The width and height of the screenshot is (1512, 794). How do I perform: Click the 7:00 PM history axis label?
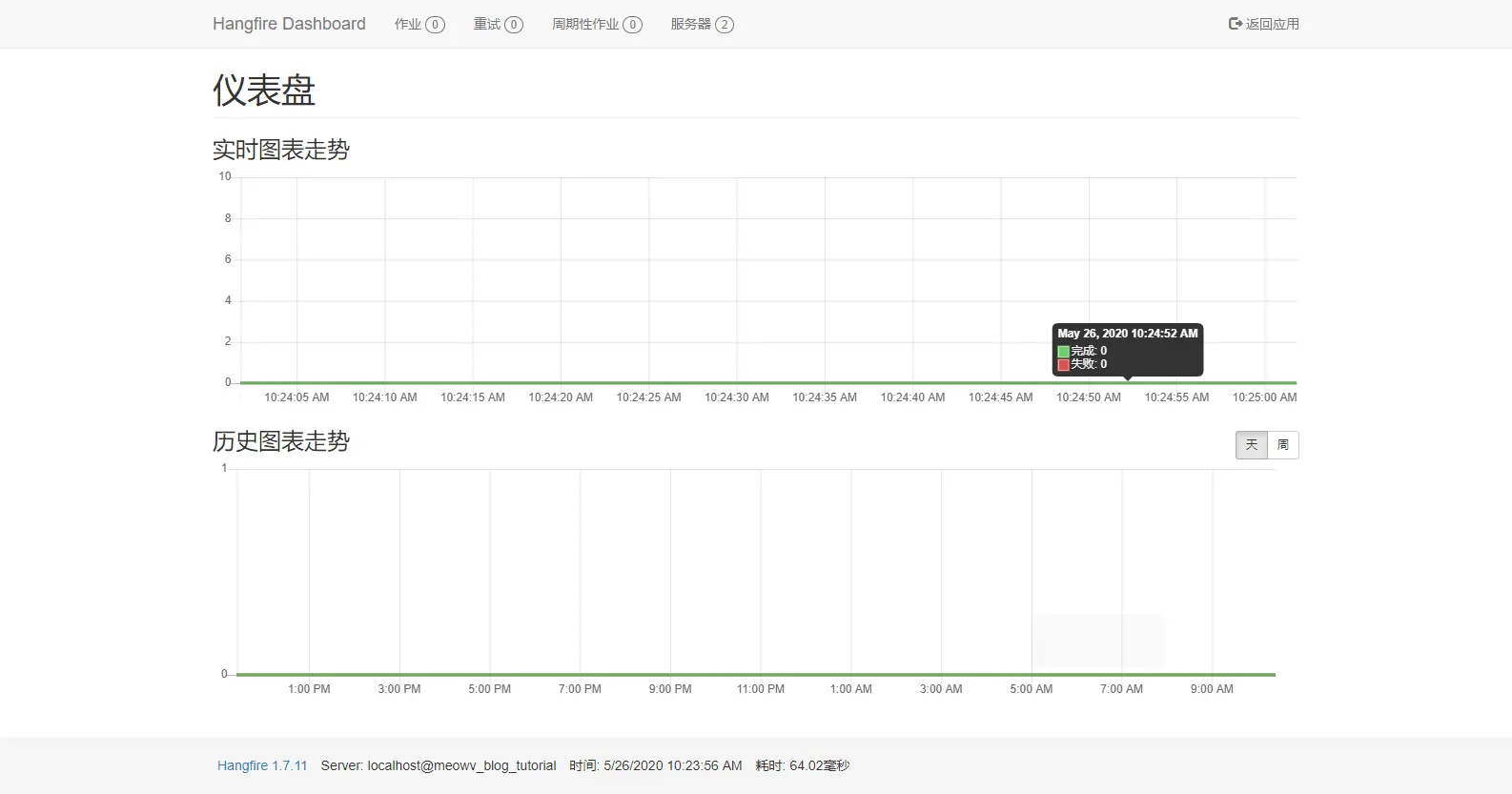(580, 689)
